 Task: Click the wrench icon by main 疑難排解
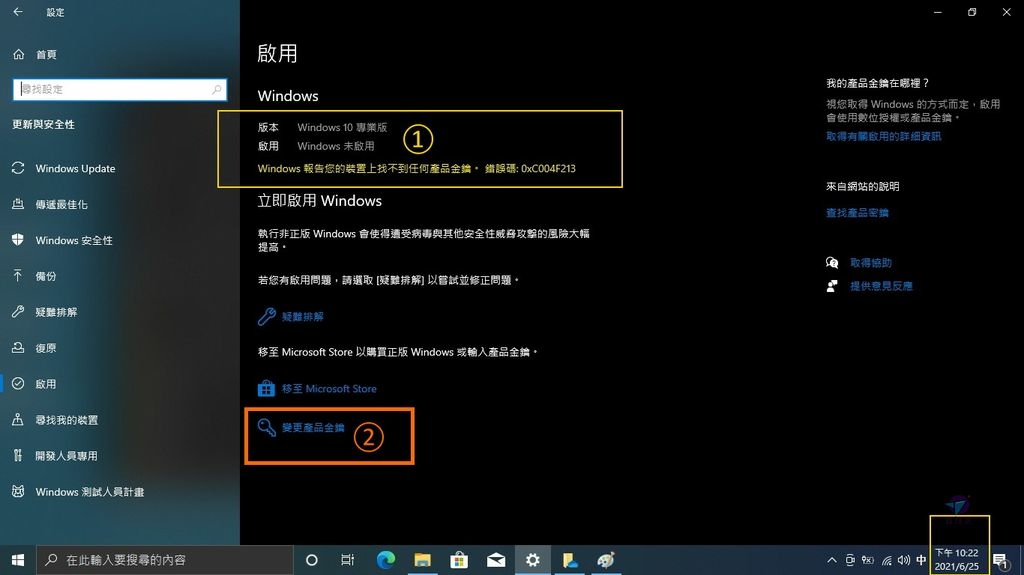(x=266, y=317)
